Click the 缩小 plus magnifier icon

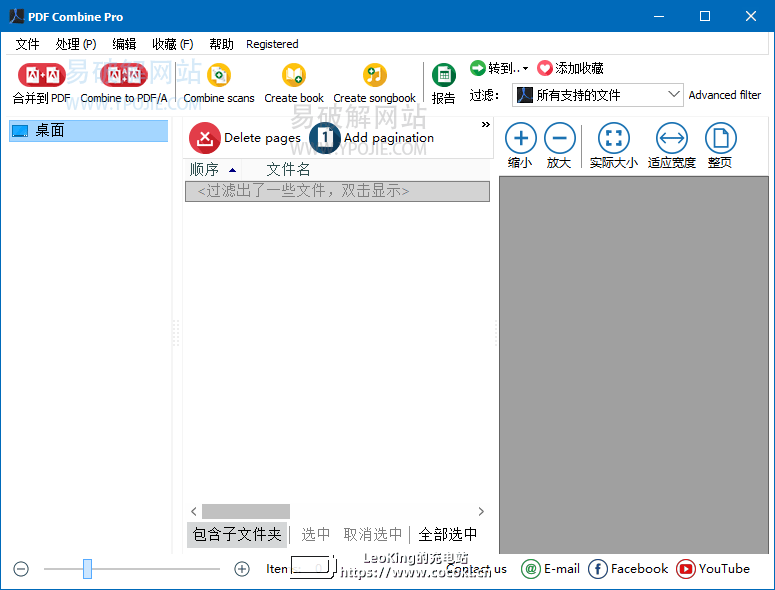[x=520, y=138]
